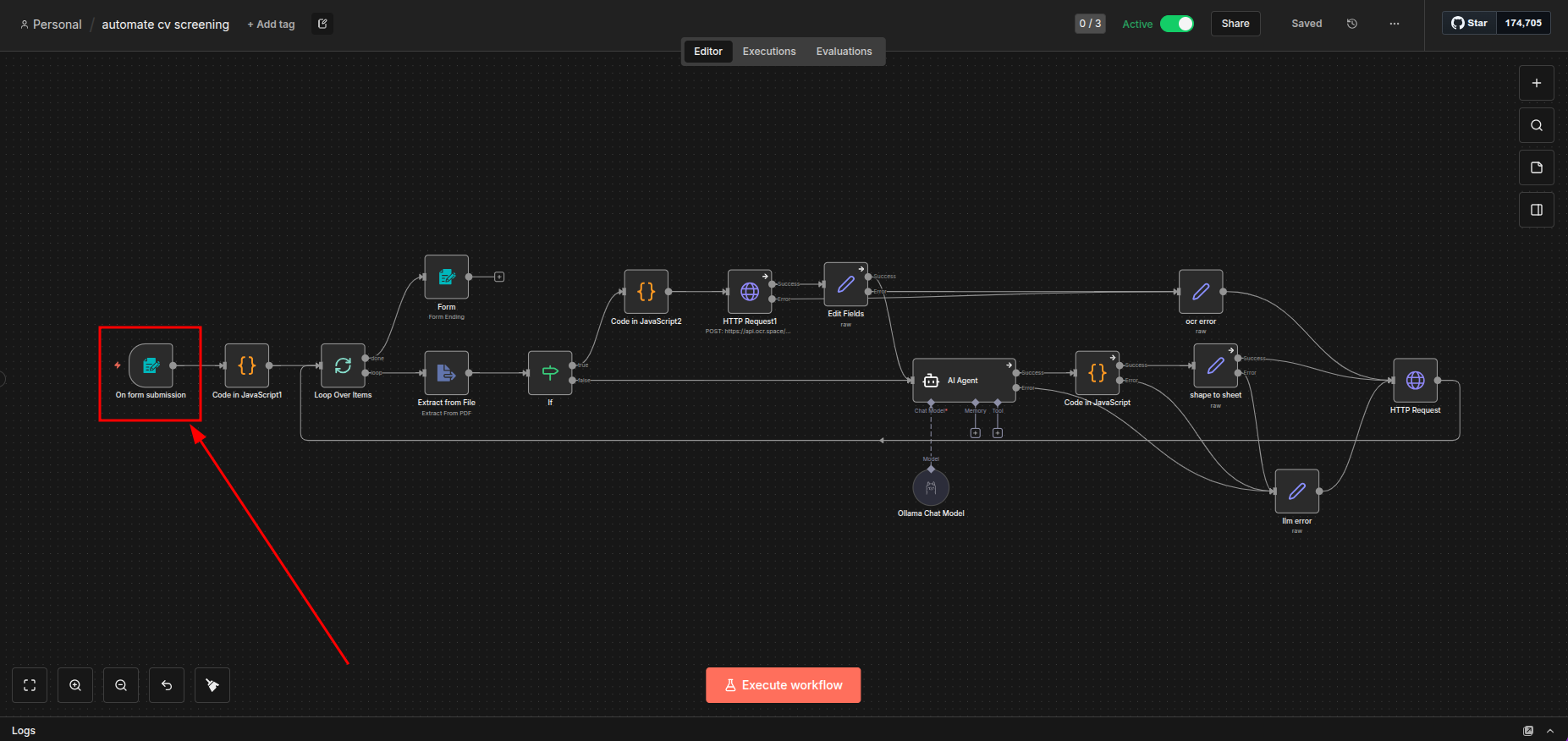Toggle the side panel layout icon

(x=1537, y=210)
